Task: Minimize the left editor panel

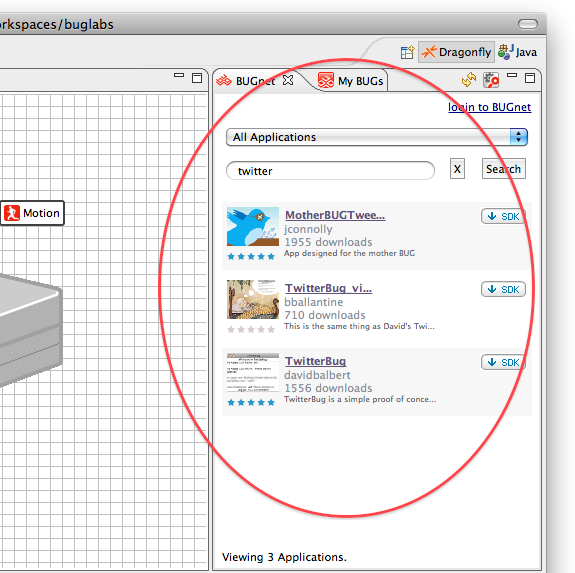Action: coord(179,75)
